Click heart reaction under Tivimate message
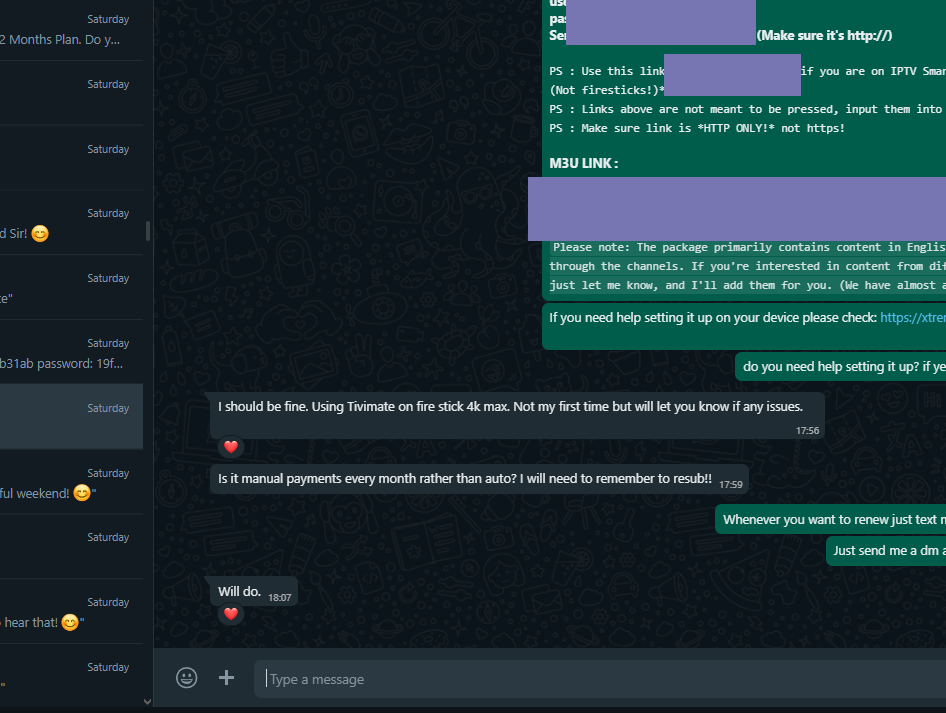This screenshot has width=946, height=713. [x=230, y=447]
